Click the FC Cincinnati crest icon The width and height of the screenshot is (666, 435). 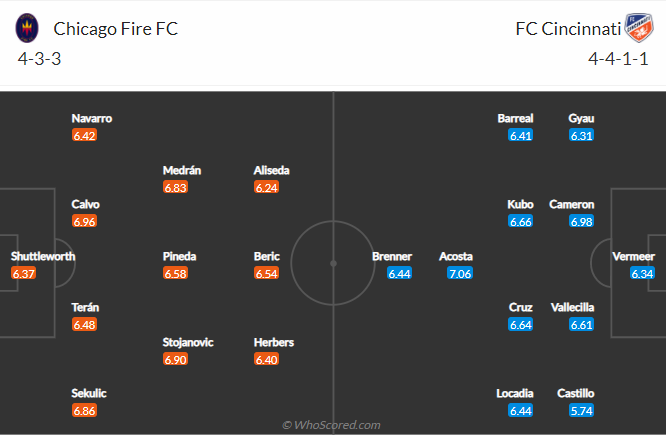click(639, 28)
